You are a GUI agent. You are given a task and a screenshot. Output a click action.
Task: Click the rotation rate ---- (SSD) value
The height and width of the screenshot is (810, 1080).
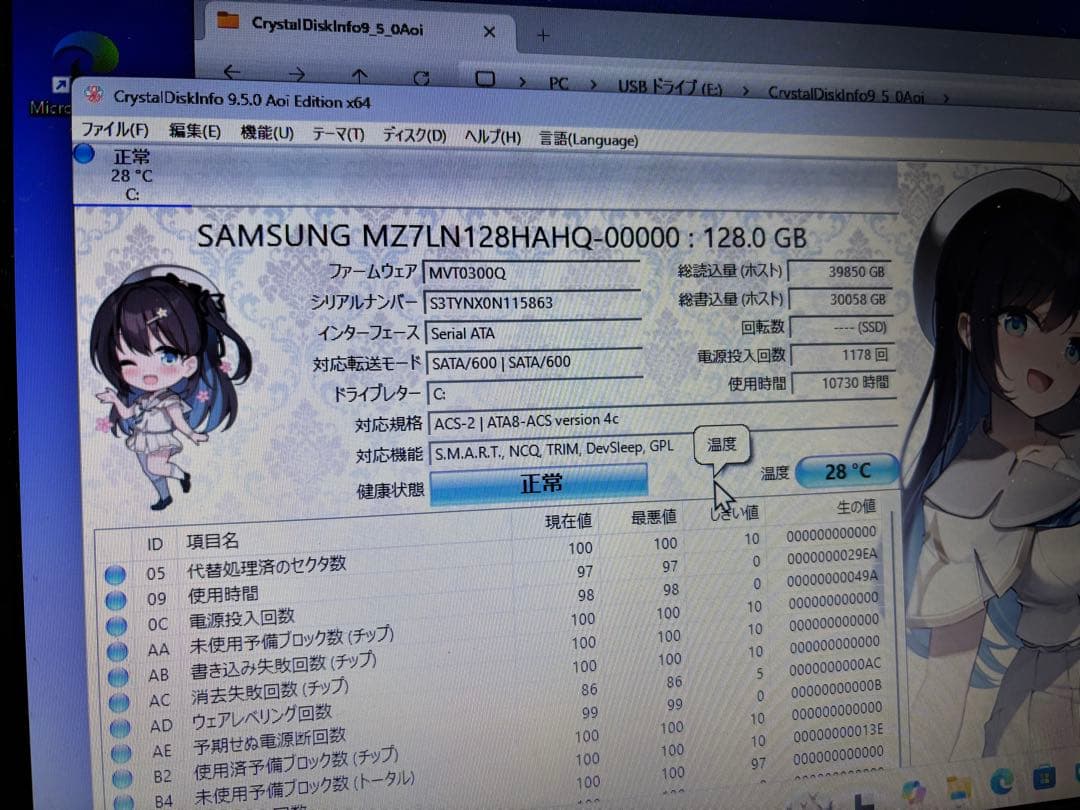tap(842, 327)
